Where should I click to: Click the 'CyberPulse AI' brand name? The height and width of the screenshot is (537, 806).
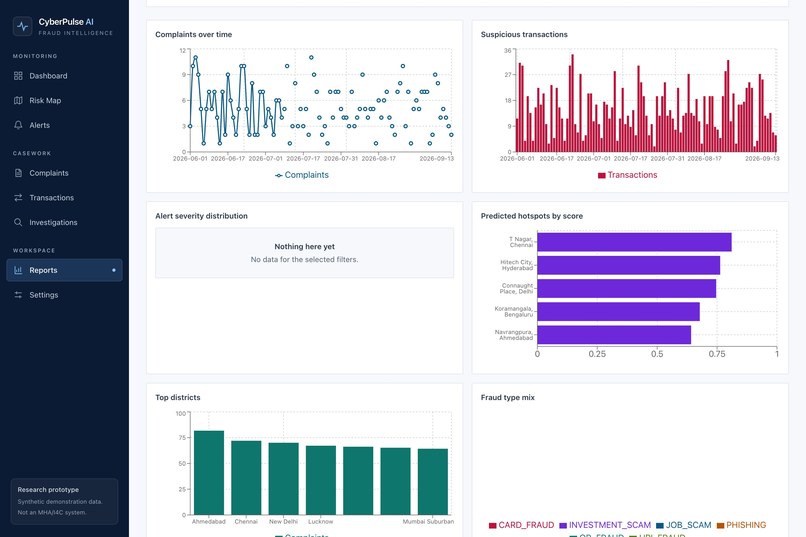click(x=66, y=22)
